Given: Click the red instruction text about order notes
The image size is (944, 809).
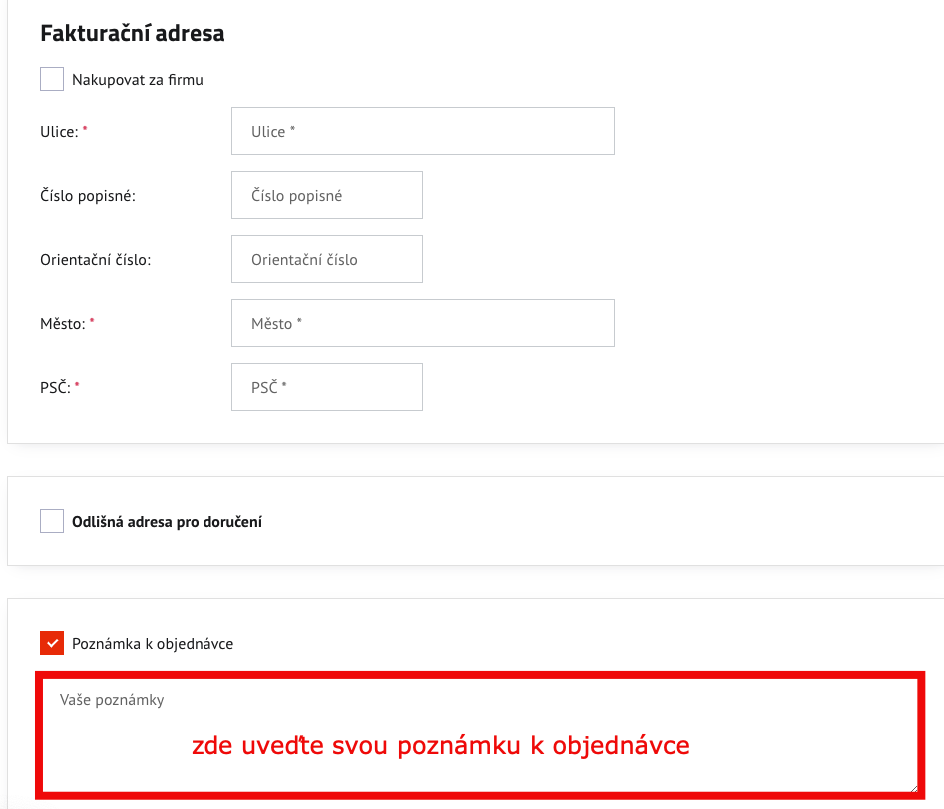Looking at the screenshot, I should coord(439,745).
